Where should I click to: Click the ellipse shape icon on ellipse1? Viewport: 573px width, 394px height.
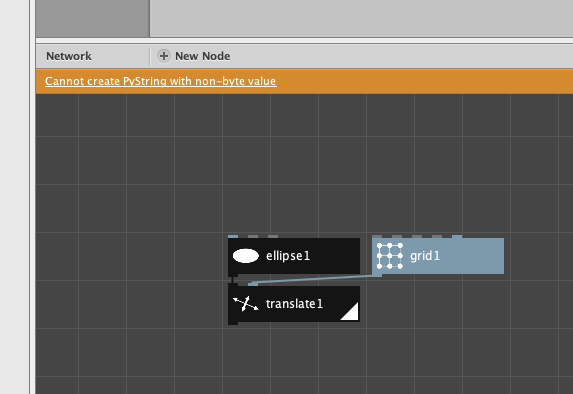246,256
